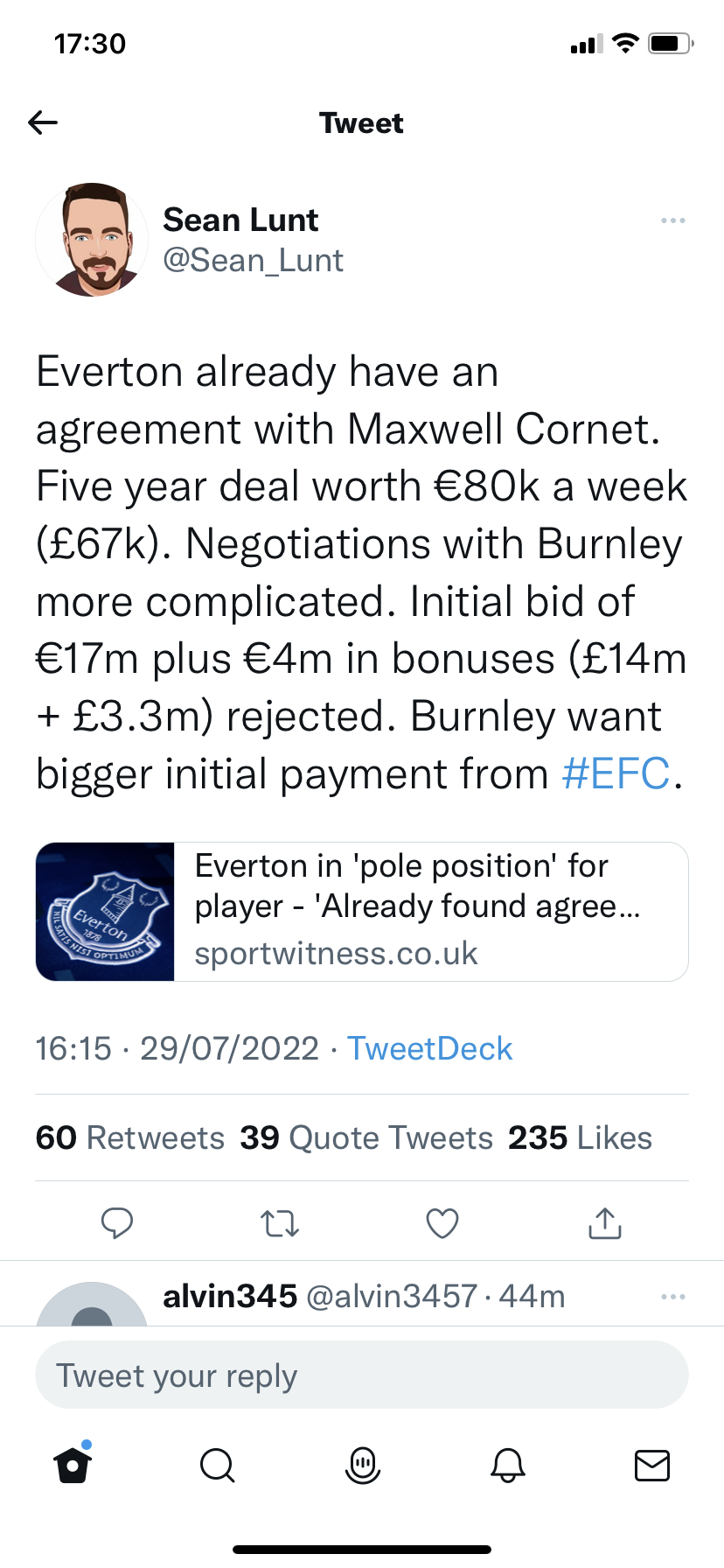The image size is (724, 1568).
Task: Open more options on alvin345's reply
Action: click(x=672, y=1297)
